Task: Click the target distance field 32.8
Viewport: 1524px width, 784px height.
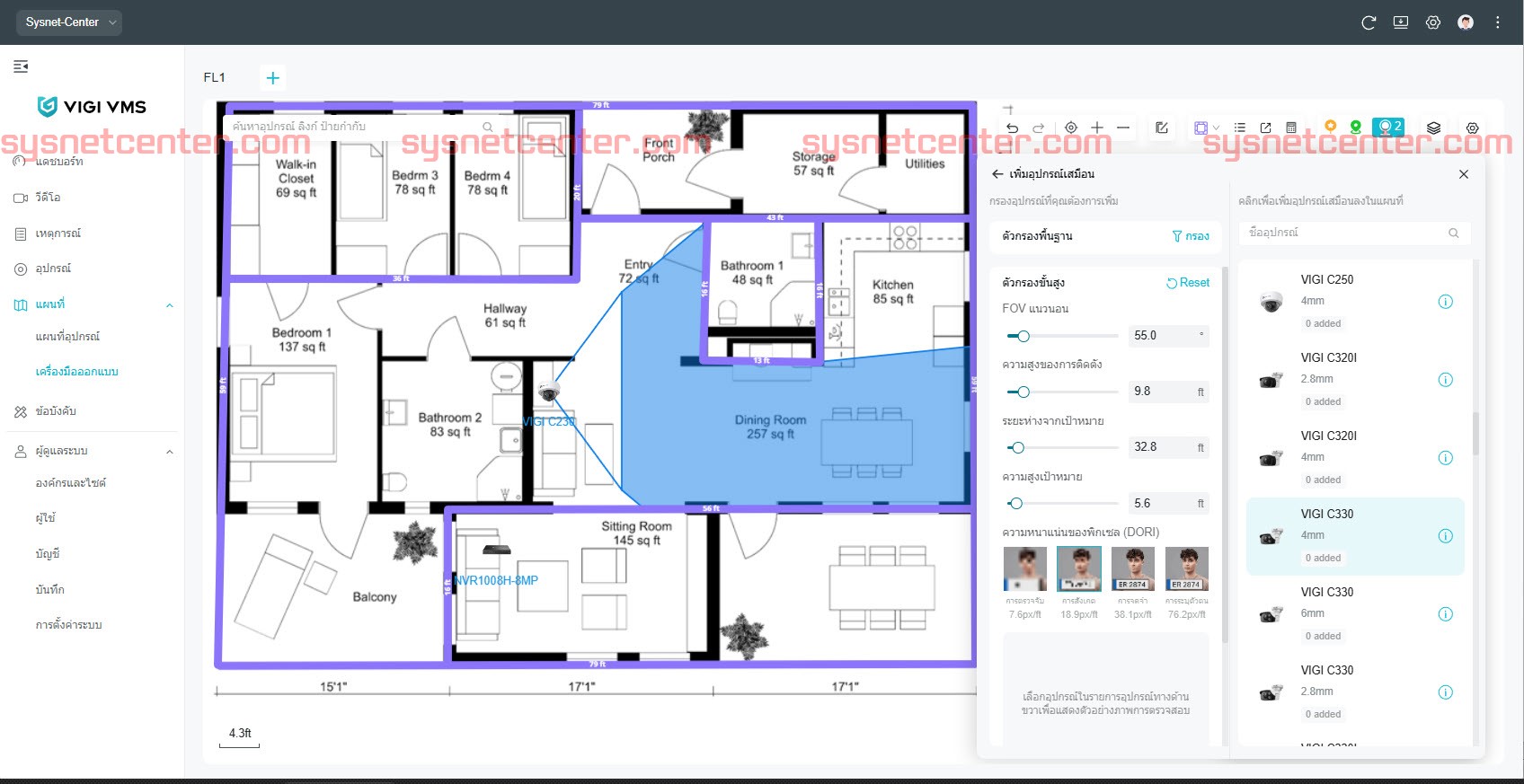Action: point(1168,447)
